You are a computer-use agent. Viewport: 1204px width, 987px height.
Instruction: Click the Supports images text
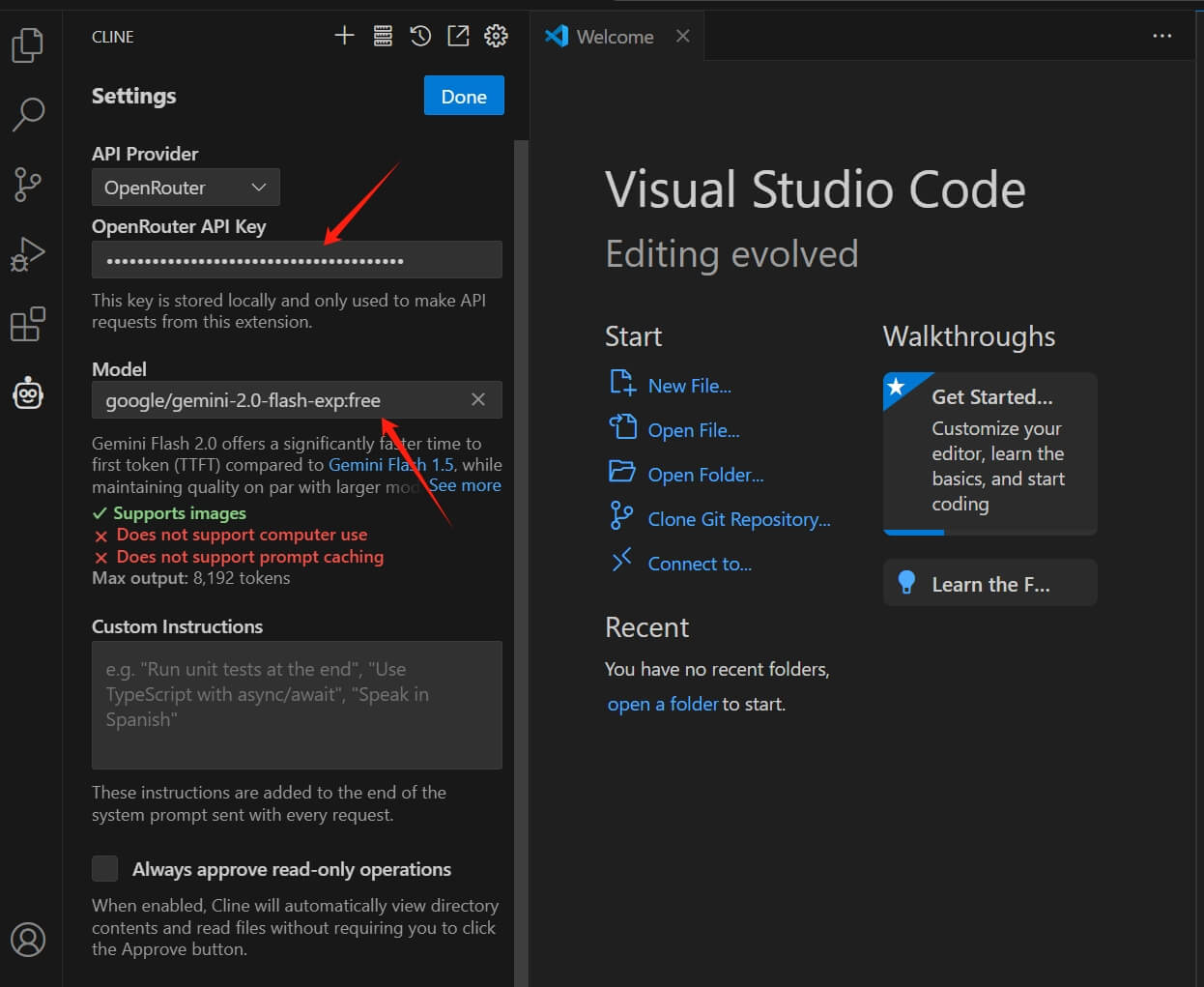[x=180, y=513]
